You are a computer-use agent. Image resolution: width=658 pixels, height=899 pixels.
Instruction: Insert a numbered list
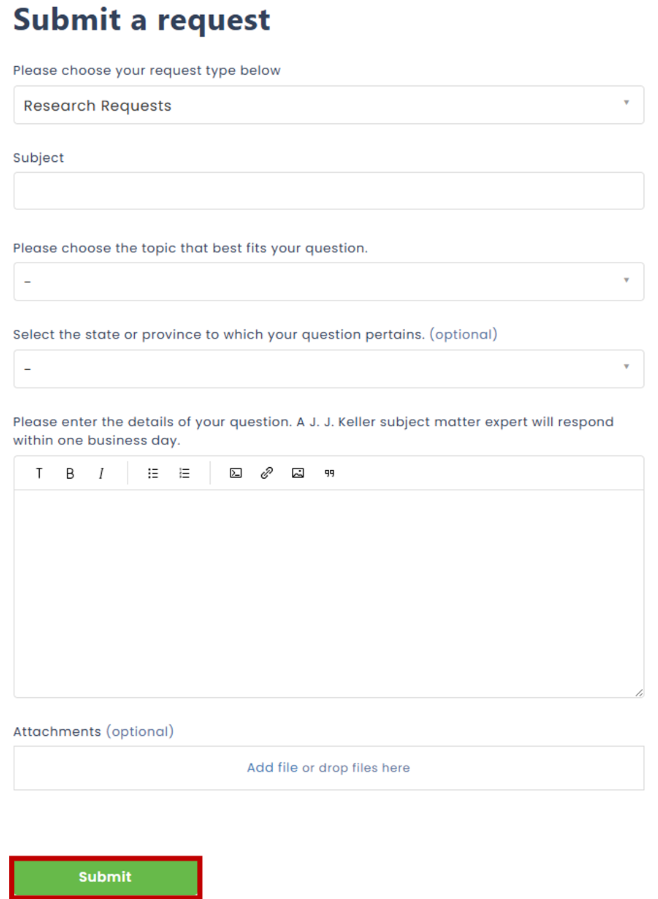tap(184, 473)
